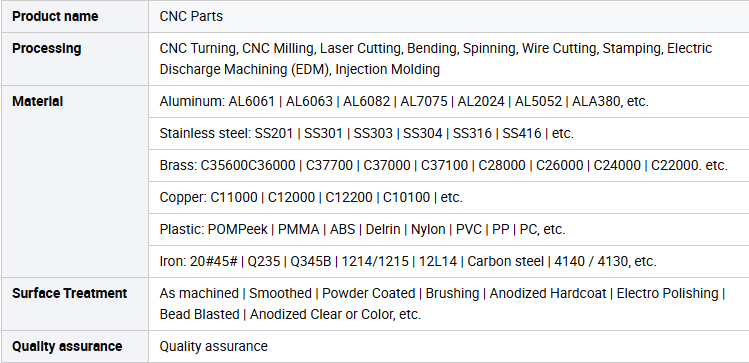Click the Iron 20#45# row

pos(449,261)
